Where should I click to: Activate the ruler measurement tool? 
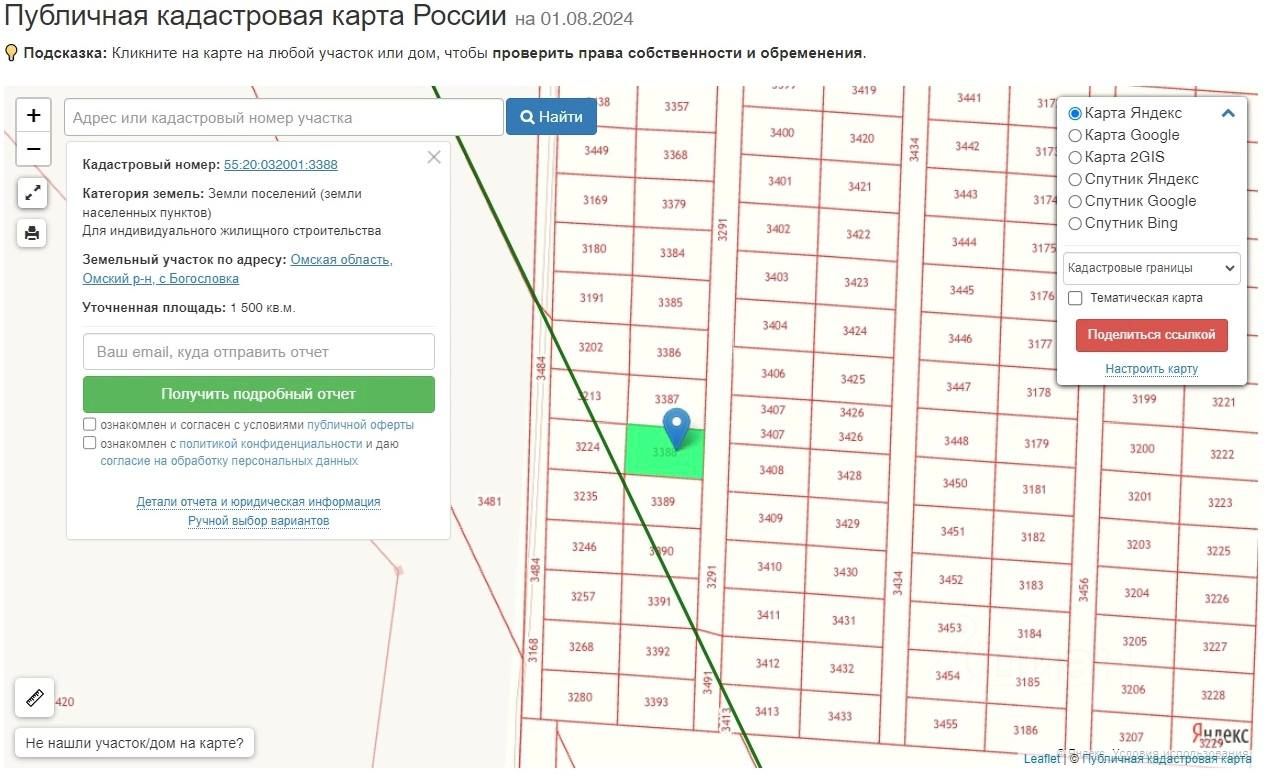click(34, 697)
